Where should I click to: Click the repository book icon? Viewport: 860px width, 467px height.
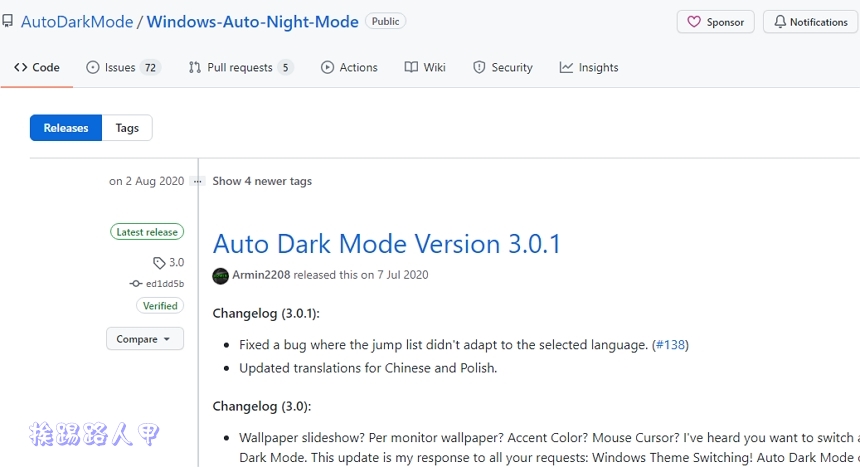click(x=7, y=21)
